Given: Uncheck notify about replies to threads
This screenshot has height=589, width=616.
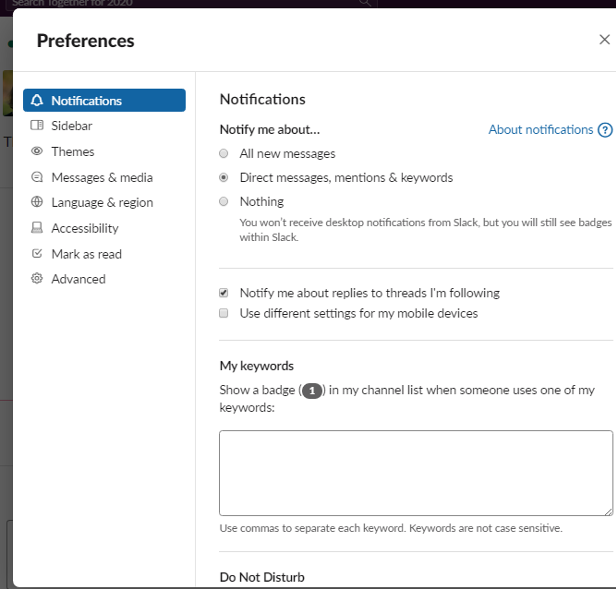Looking at the screenshot, I should click(224, 293).
